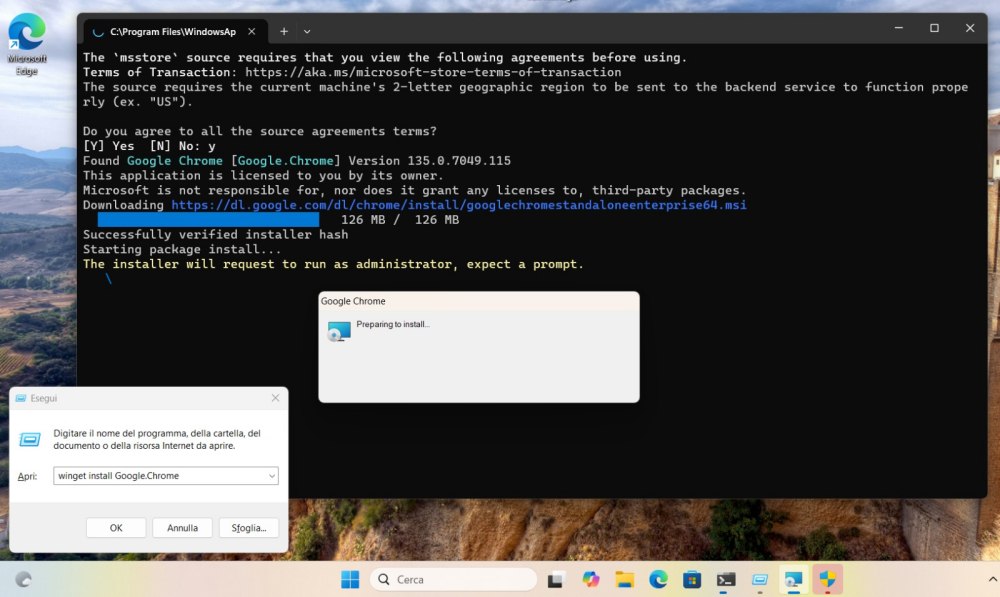Close the Esegui dialog
This screenshot has width=1000, height=597.
(275, 398)
